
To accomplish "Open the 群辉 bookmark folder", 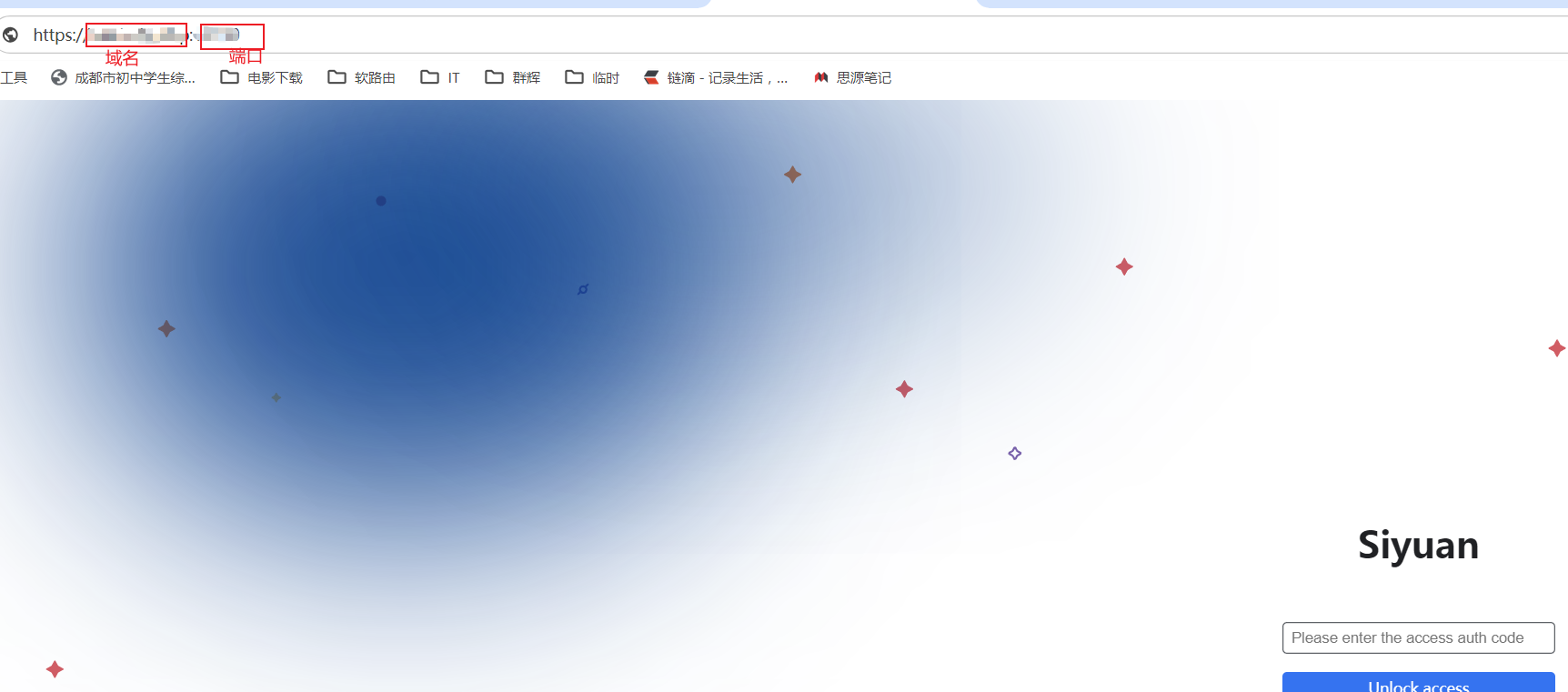I will [x=513, y=78].
